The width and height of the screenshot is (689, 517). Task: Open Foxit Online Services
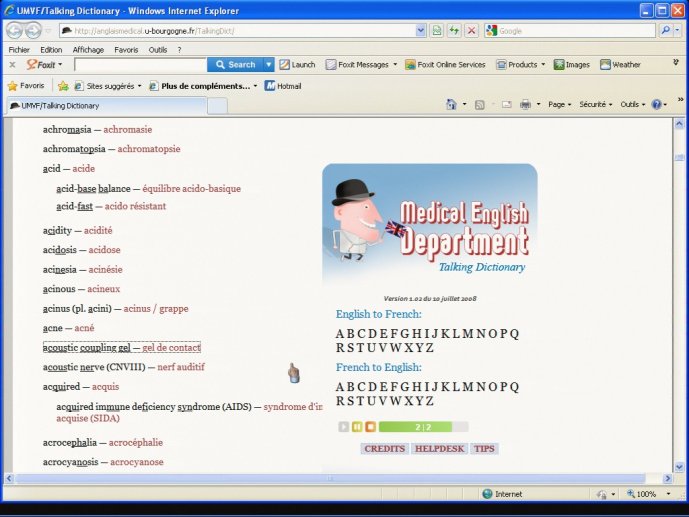446,65
